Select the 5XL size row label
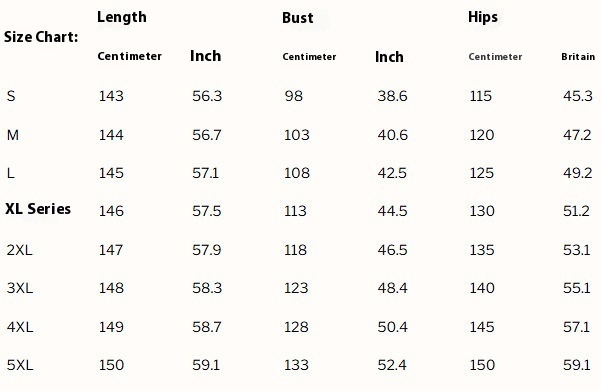The height and width of the screenshot is (391, 601). pos(20,365)
